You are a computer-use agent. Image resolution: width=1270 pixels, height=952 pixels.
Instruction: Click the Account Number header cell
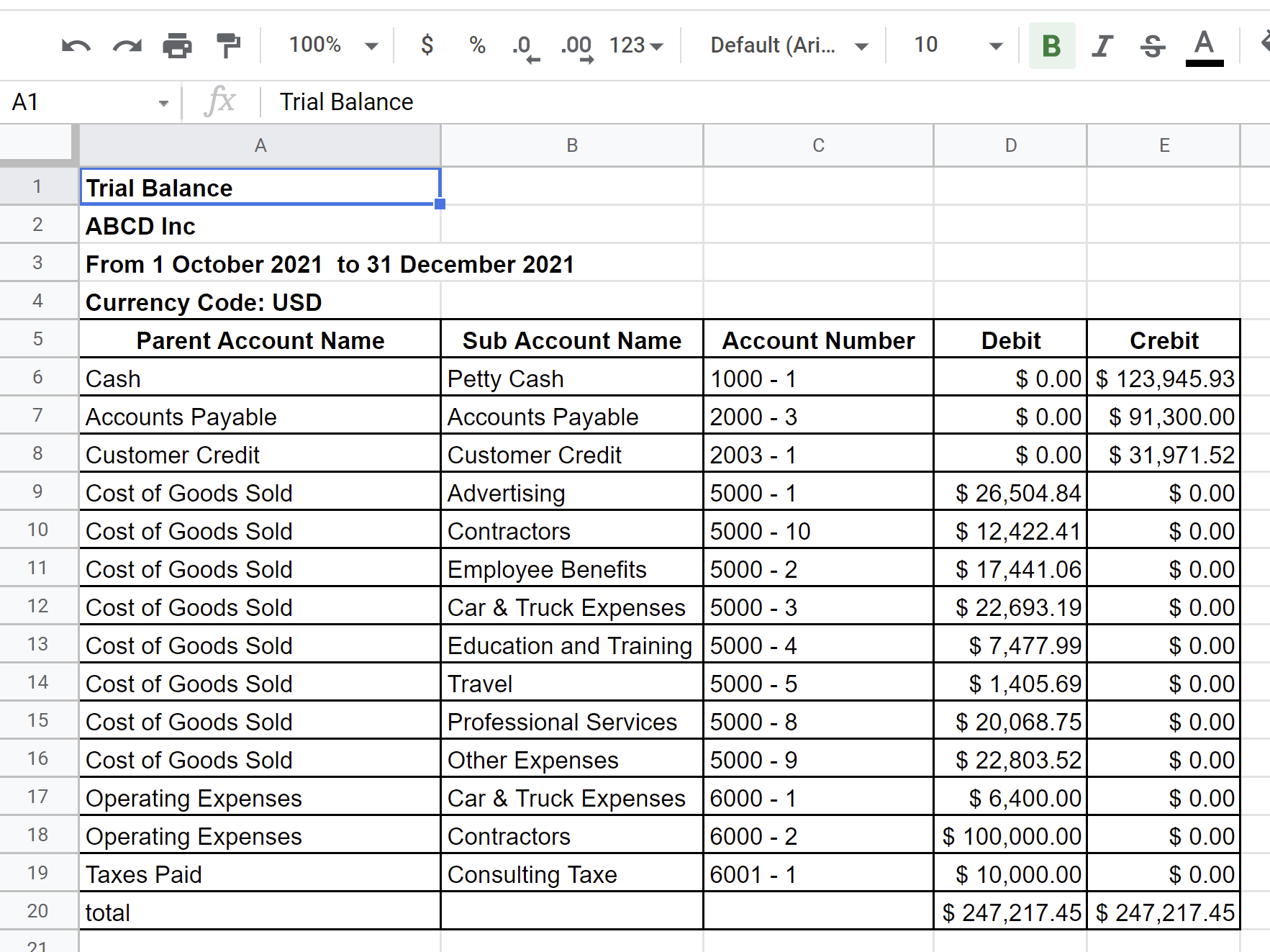(818, 340)
